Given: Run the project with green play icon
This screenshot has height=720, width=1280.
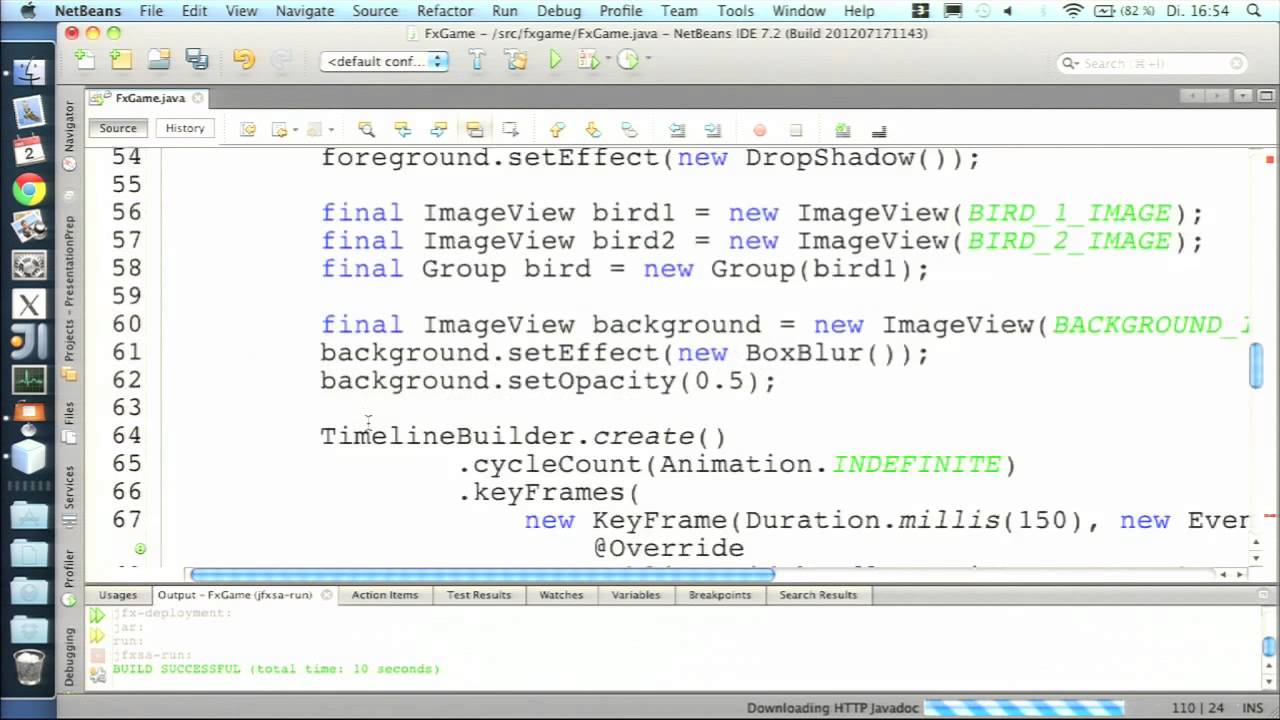Looking at the screenshot, I should [x=555, y=61].
